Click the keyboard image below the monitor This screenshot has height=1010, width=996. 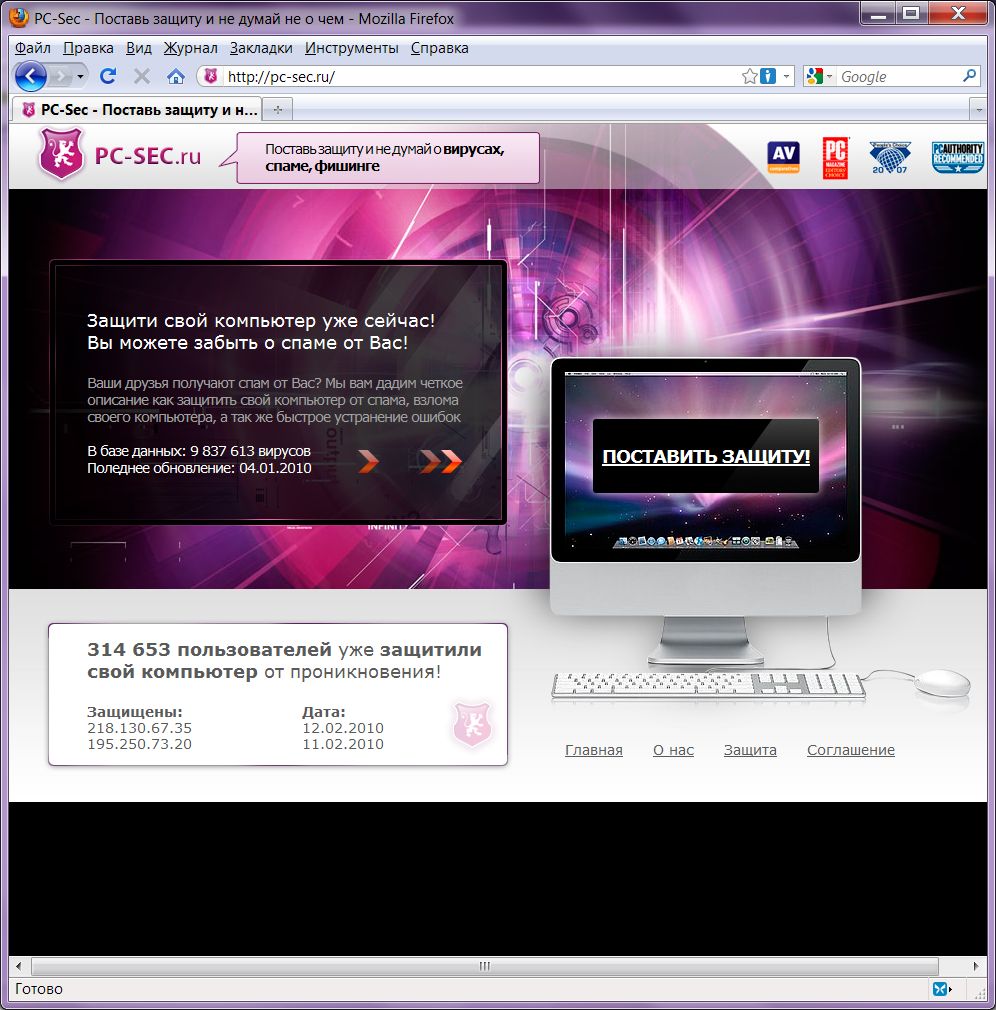(709, 685)
